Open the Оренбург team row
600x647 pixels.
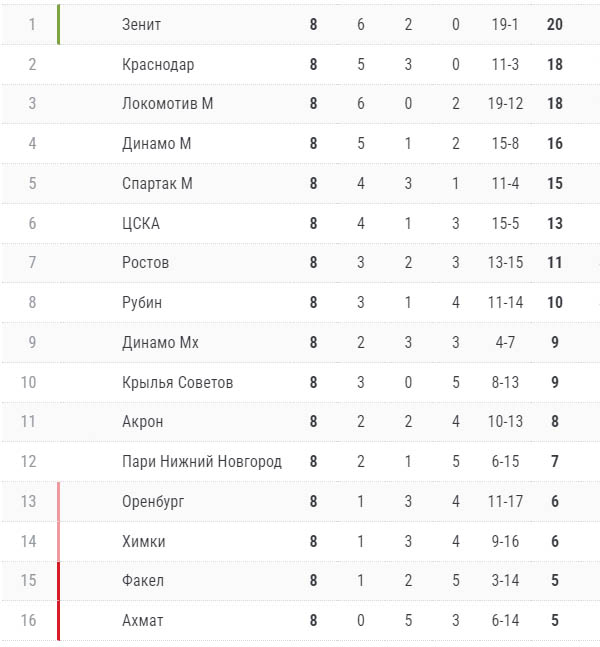tap(152, 502)
